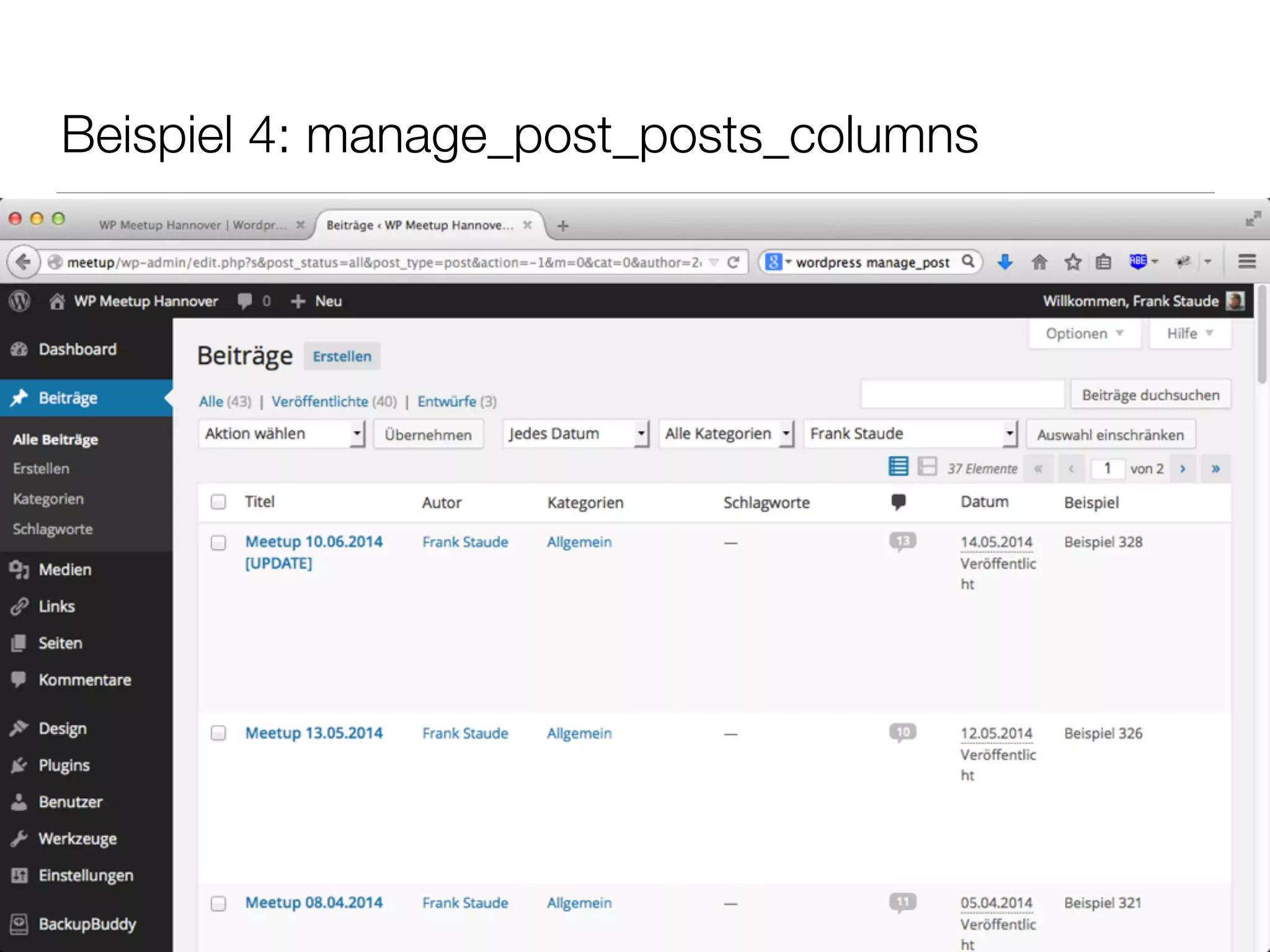This screenshot has width=1270, height=952.
Task: Click the current page number field
Action: click(x=1107, y=469)
